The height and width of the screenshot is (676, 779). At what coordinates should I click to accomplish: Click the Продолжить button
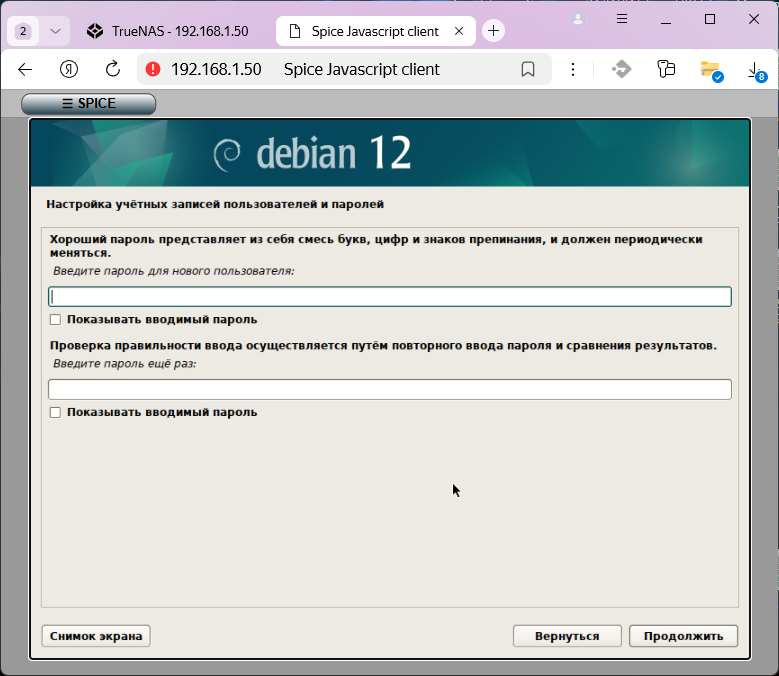tap(683, 636)
